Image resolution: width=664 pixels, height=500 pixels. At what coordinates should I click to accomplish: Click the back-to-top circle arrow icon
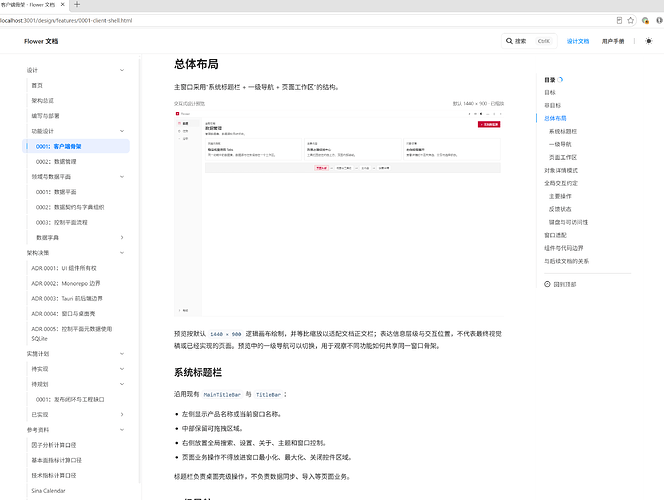pyautogui.click(x=547, y=284)
